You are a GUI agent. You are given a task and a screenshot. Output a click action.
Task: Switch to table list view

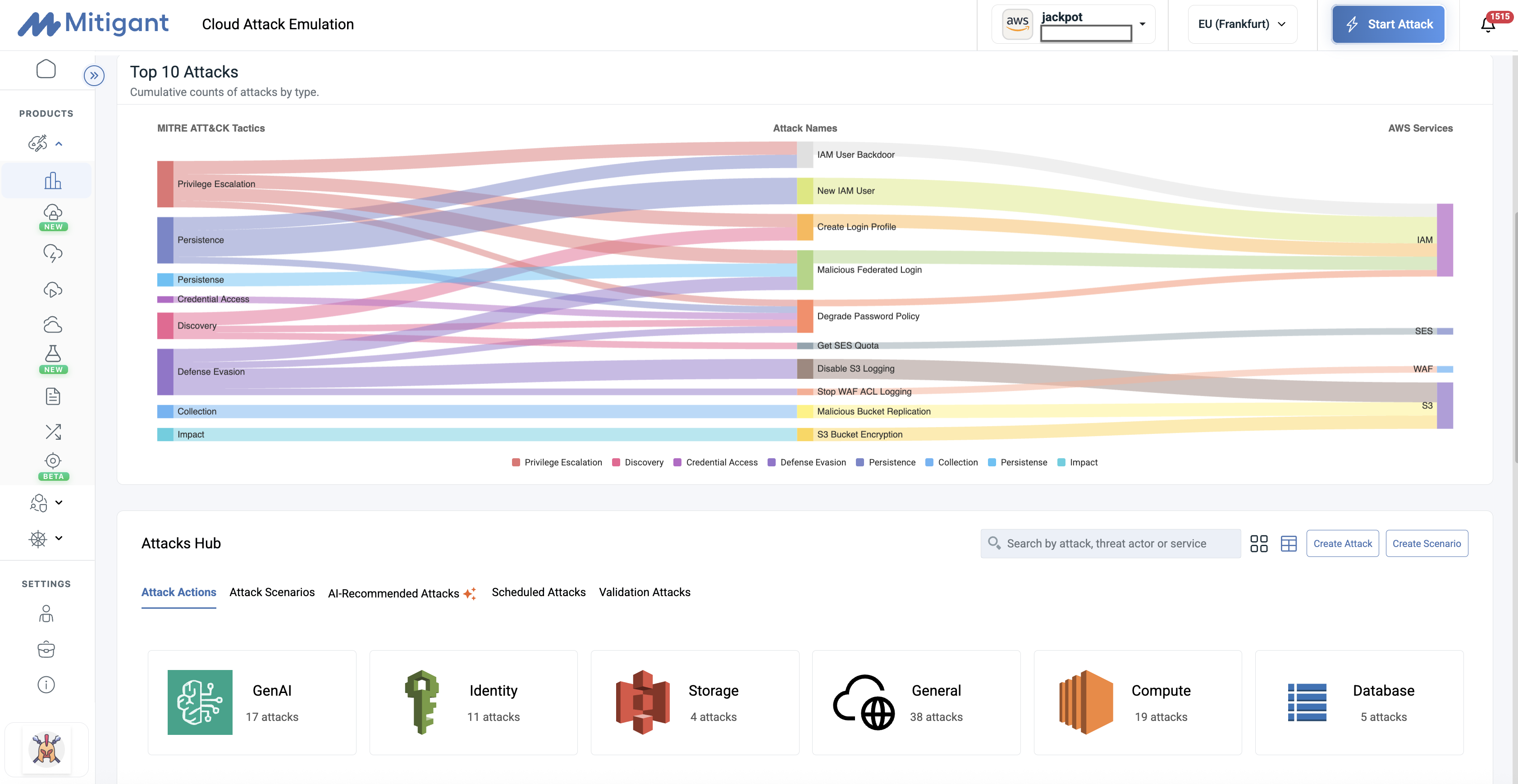pos(1289,543)
